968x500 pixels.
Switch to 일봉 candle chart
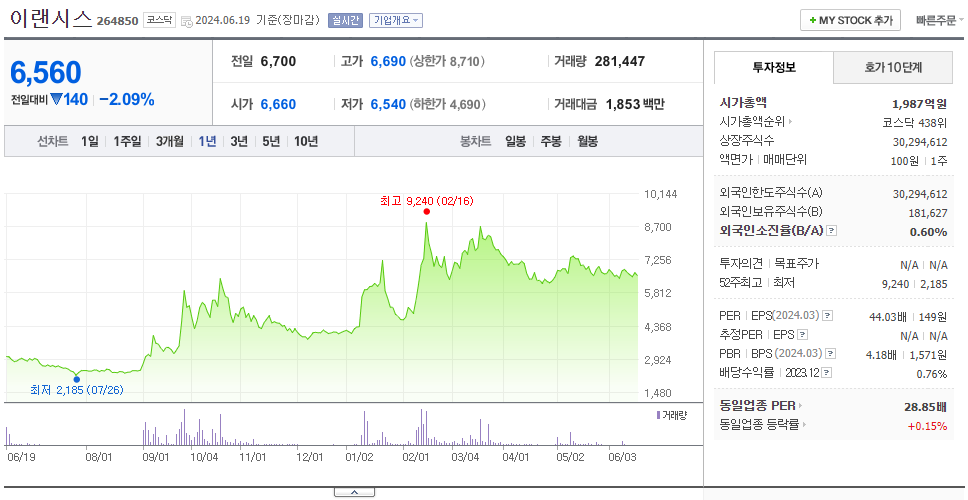pos(515,141)
